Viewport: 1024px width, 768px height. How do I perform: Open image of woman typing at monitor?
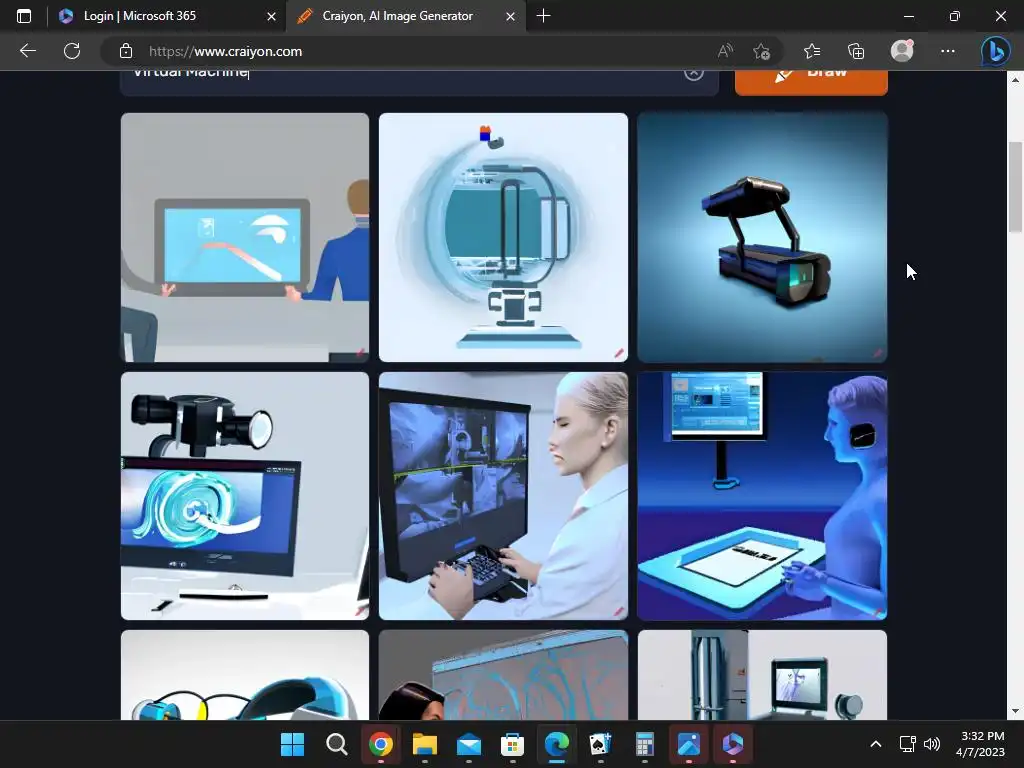tap(504, 496)
